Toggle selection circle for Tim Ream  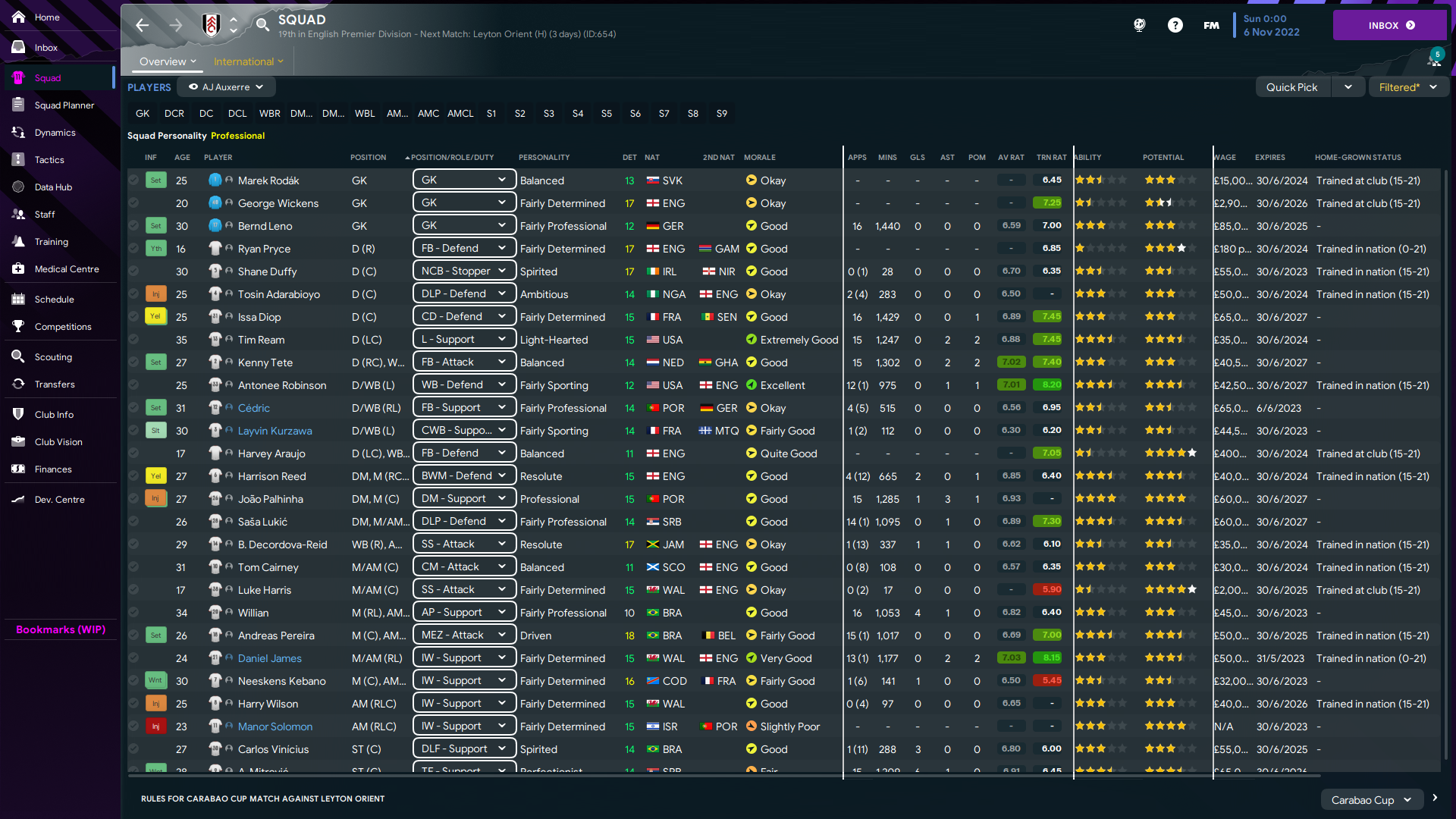[133, 340]
